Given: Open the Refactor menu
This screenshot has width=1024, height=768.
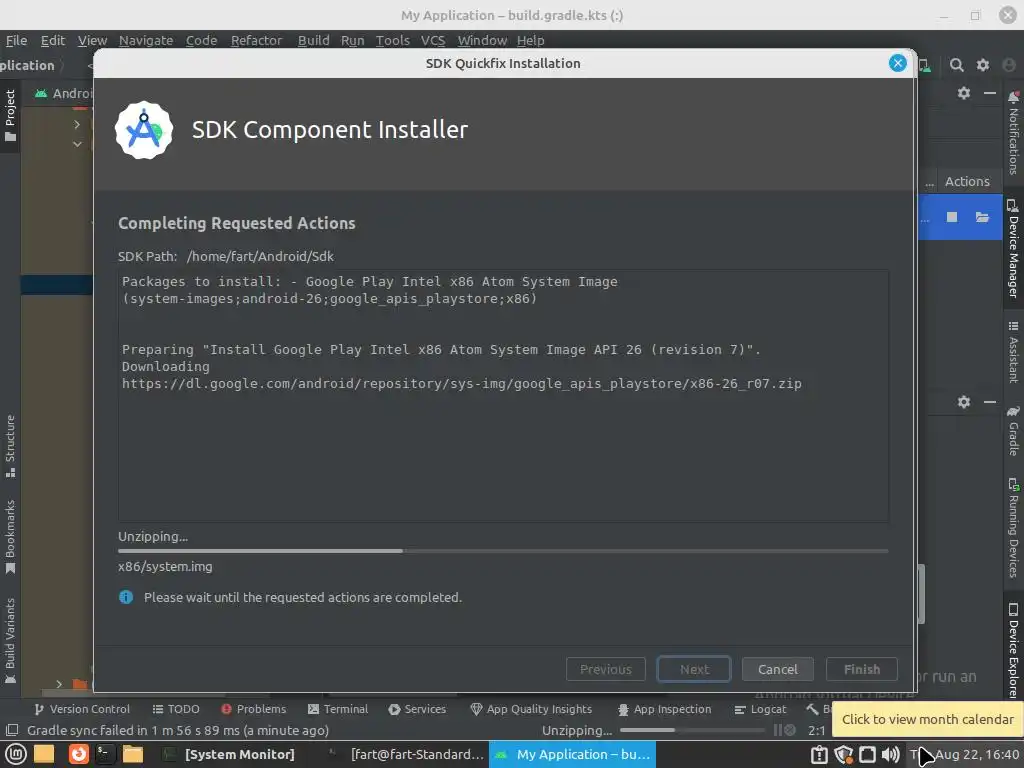Looking at the screenshot, I should click(256, 40).
